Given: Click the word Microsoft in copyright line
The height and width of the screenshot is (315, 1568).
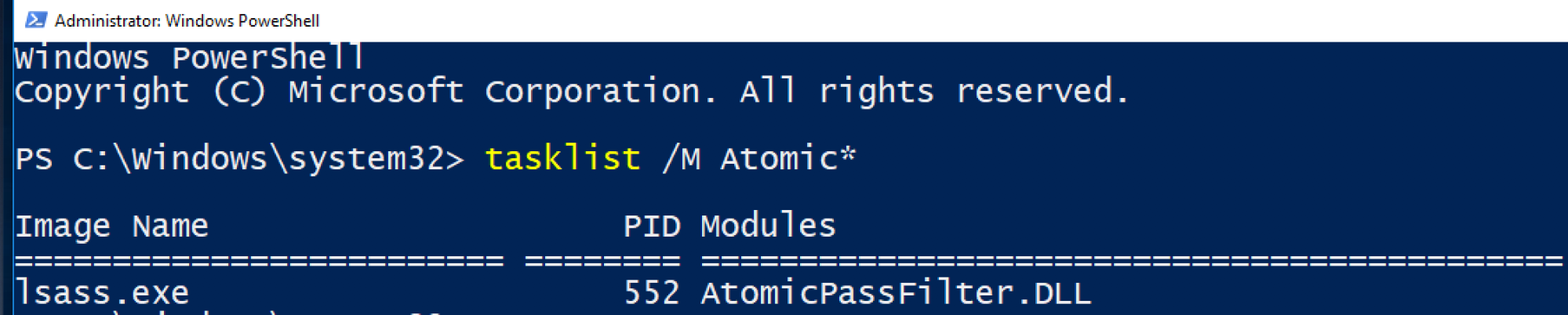Looking at the screenshot, I should 376,92.
